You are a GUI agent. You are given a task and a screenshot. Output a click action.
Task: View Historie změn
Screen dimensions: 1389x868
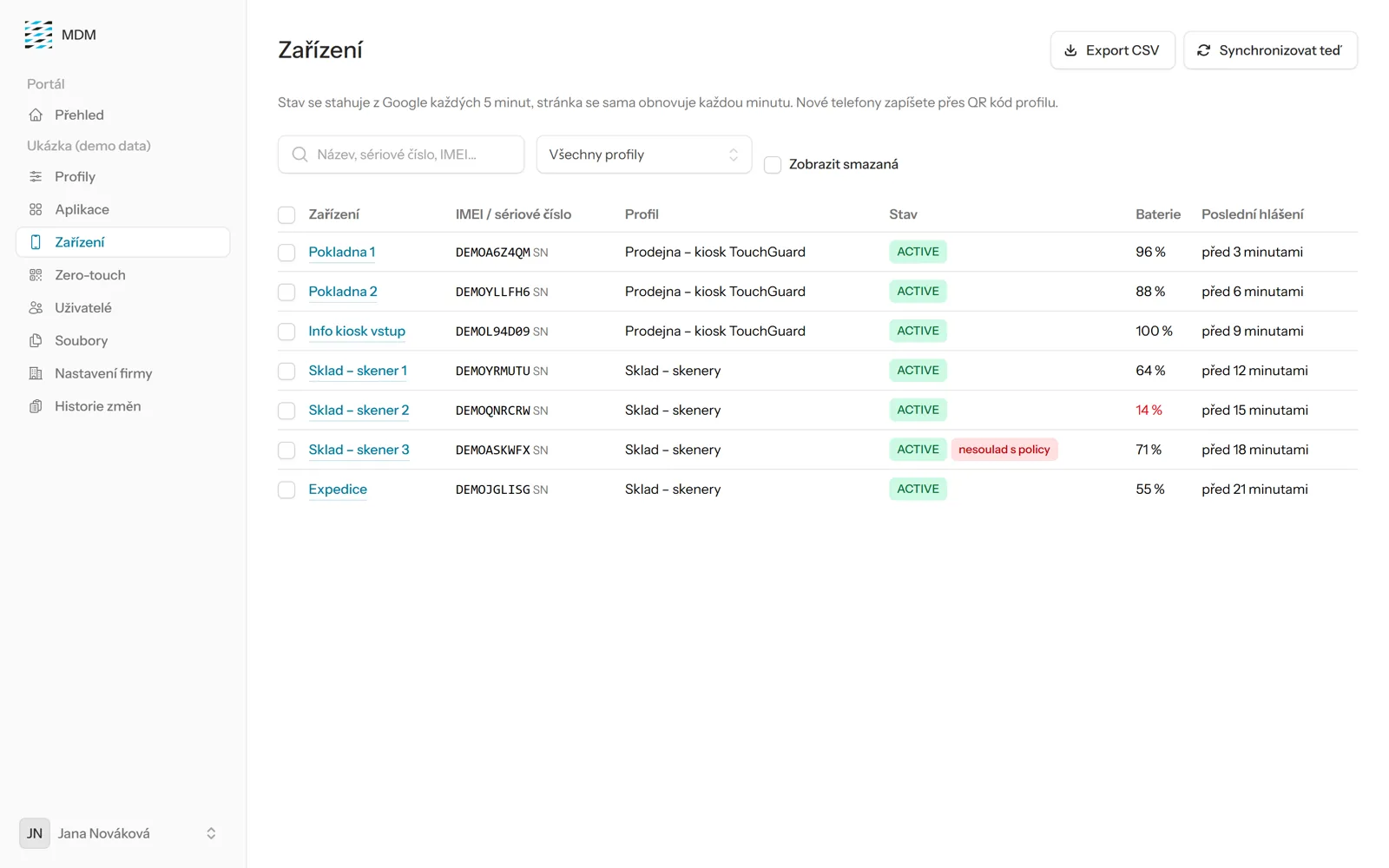click(x=122, y=406)
